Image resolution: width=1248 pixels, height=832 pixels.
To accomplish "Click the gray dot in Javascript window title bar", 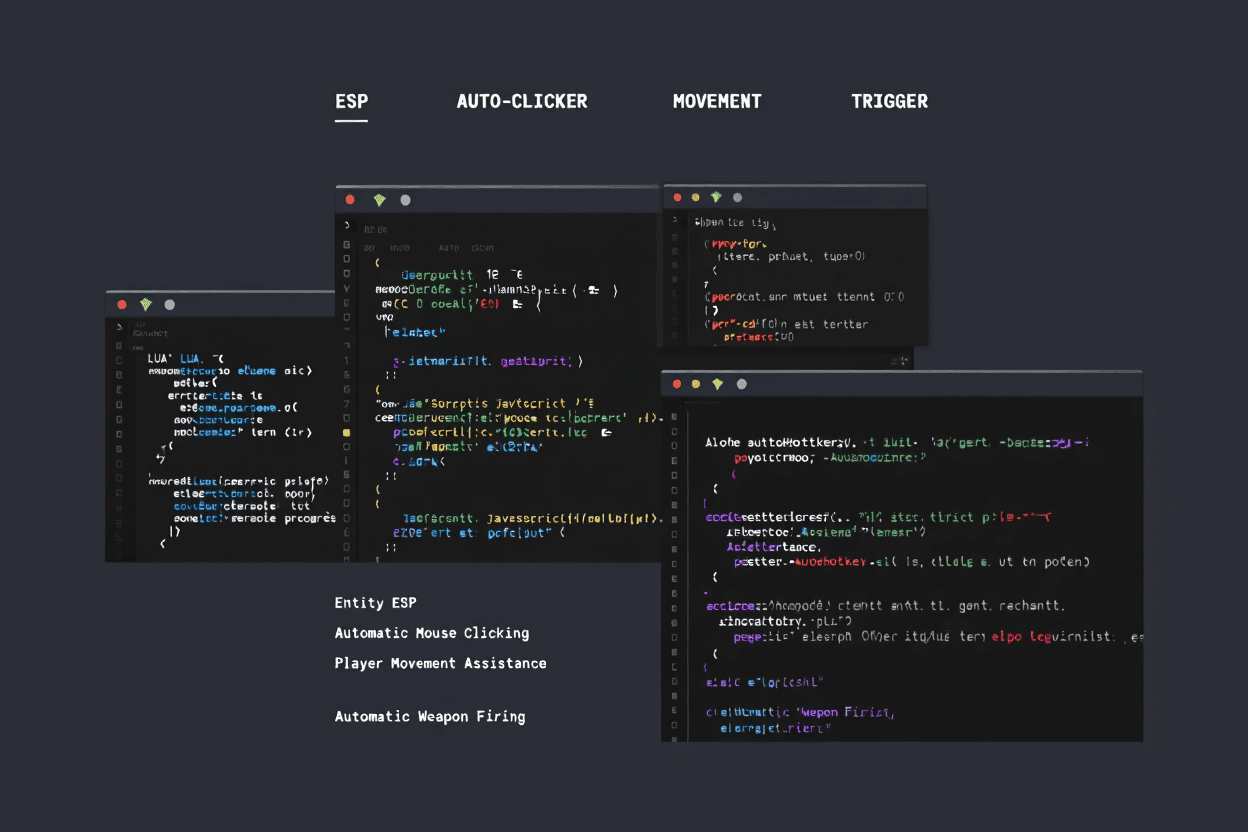I will 405,200.
